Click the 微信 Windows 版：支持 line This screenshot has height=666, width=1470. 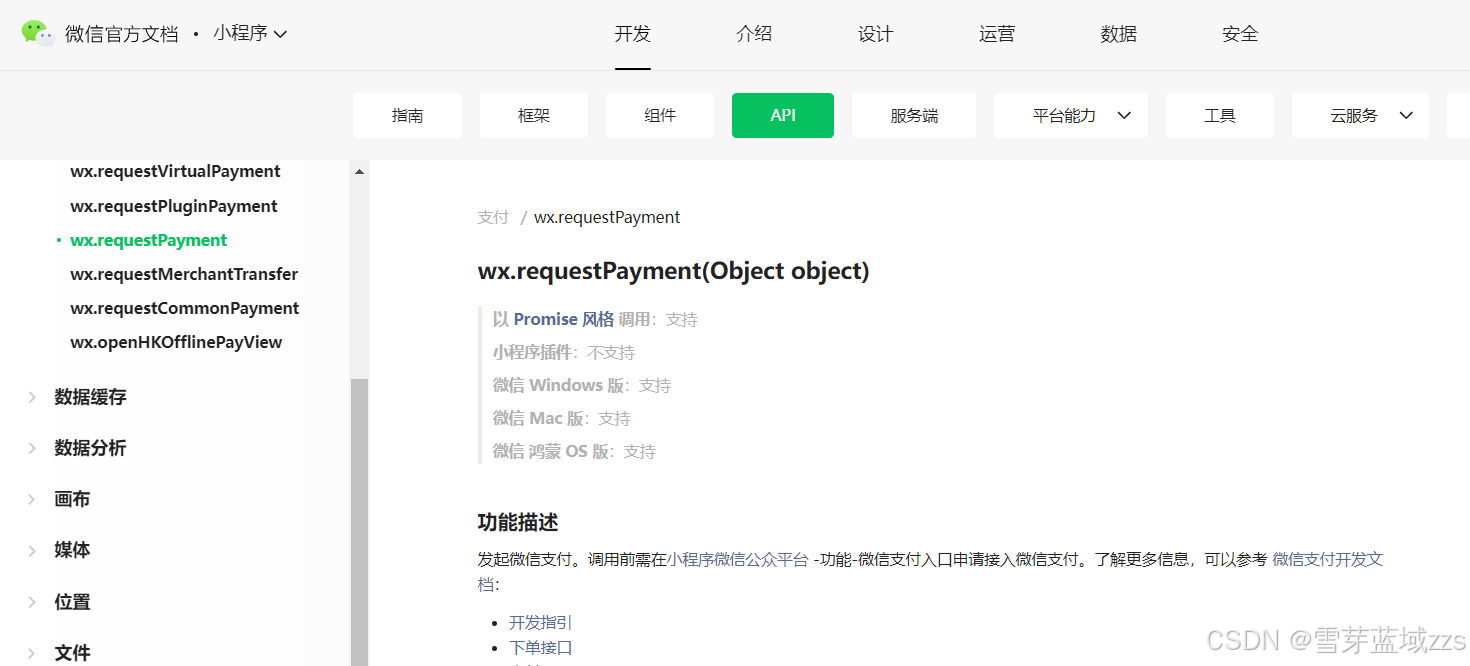tap(582, 385)
